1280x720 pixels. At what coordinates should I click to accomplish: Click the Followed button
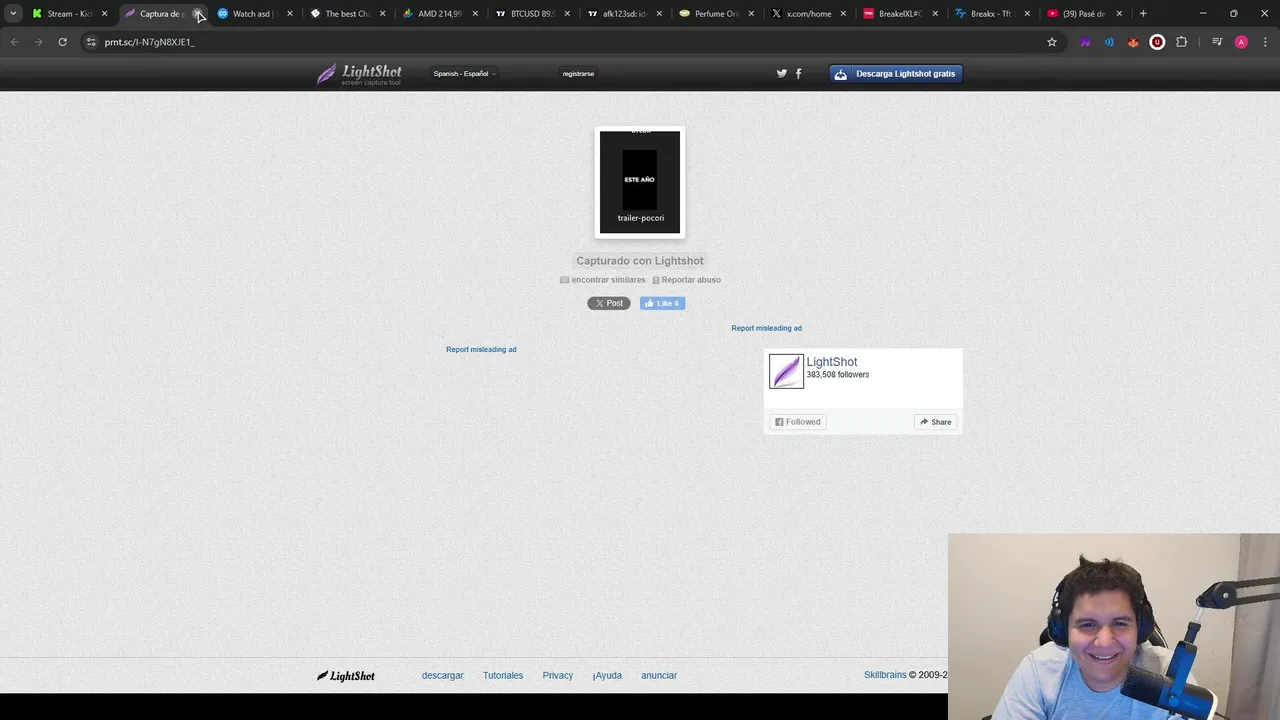pyautogui.click(x=798, y=422)
